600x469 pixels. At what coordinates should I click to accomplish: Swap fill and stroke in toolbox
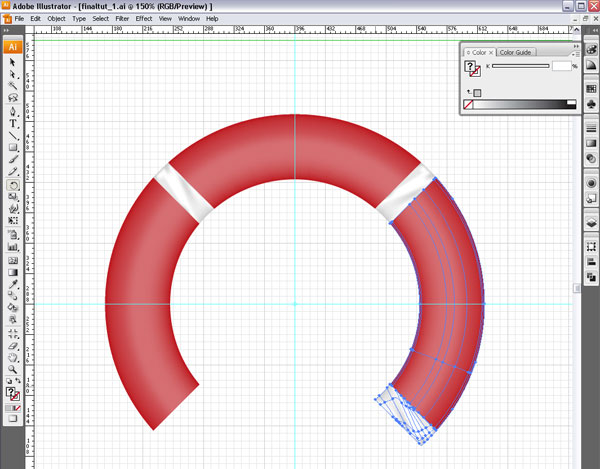click(18, 381)
